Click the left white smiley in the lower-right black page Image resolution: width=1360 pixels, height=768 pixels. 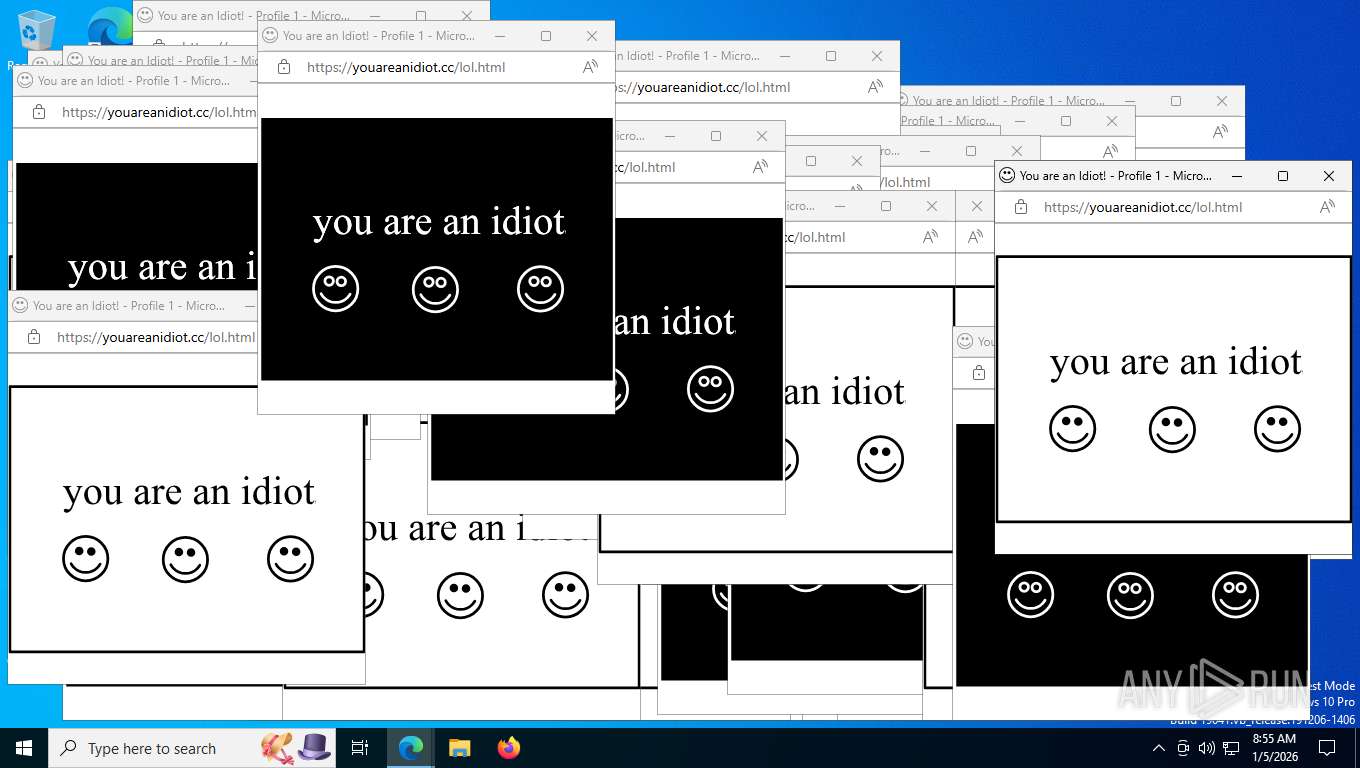(x=1031, y=594)
